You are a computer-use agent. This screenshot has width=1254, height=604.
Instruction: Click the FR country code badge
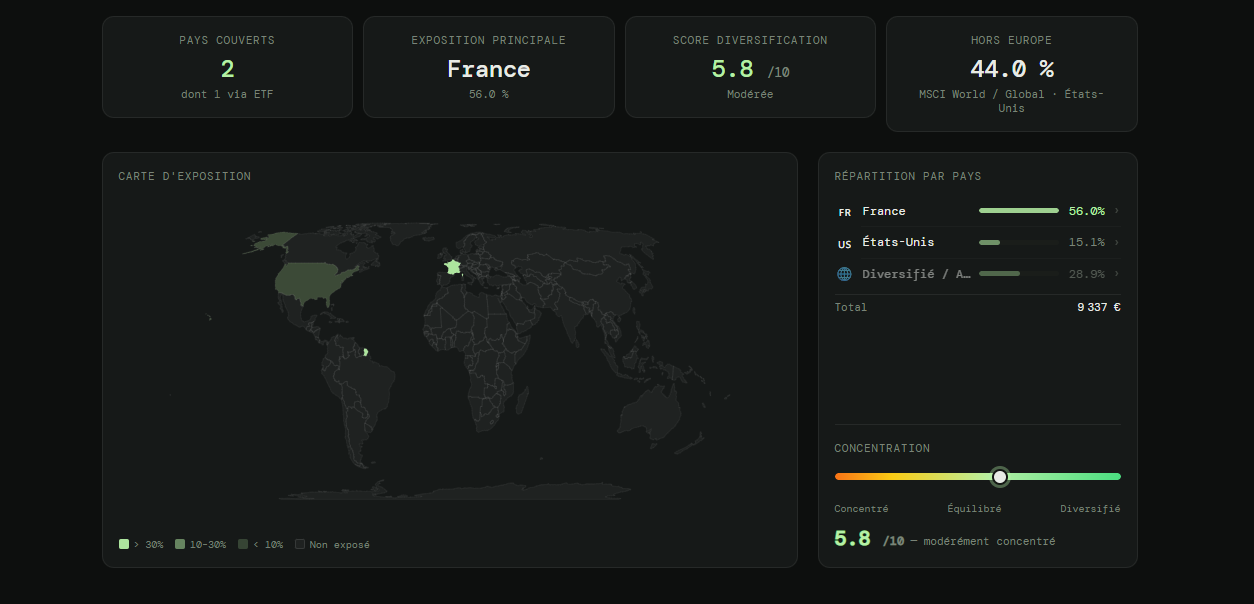pyautogui.click(x=844, y=212)
